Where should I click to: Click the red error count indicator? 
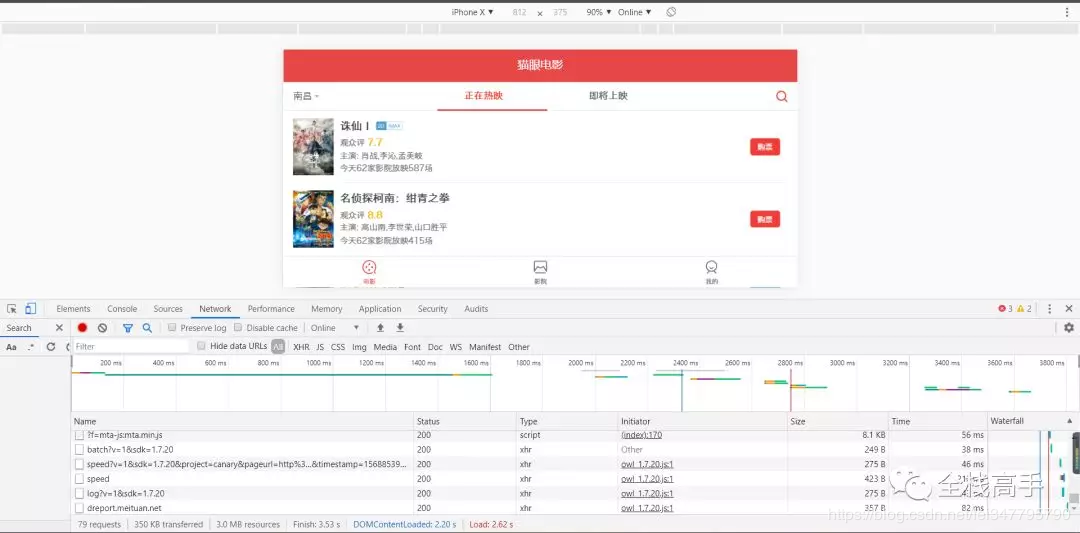pos(1005,309)
